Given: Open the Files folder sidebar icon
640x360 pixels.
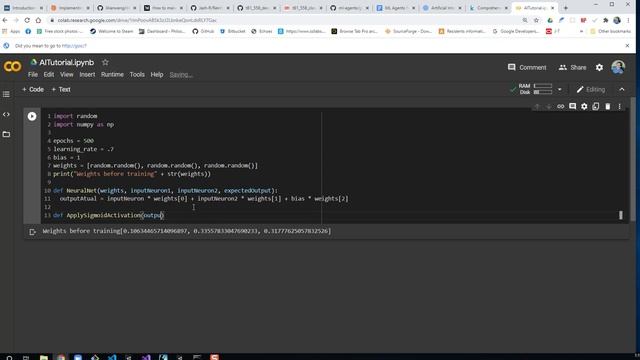Looking at the screenshot, I should 6,134.
